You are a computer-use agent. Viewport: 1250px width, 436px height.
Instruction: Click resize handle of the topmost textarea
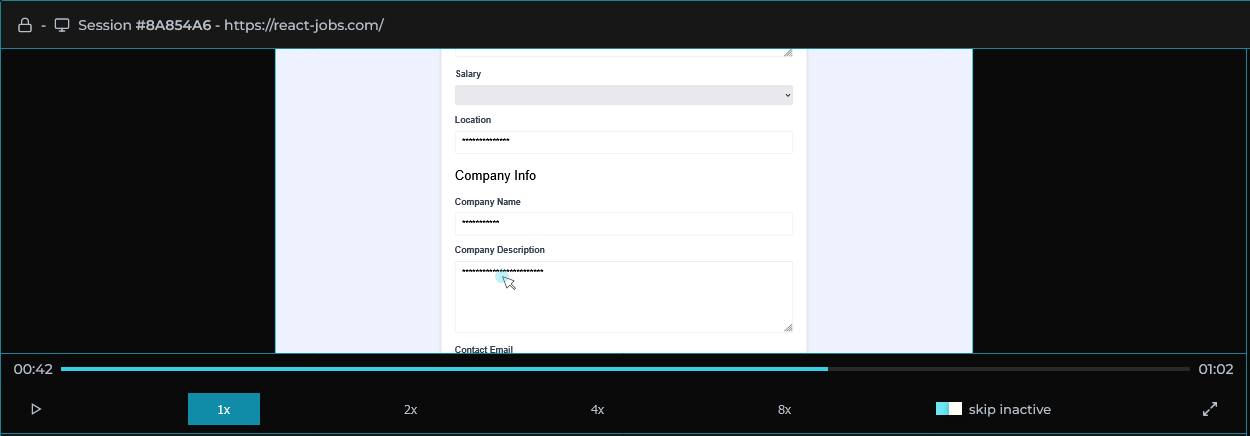pos(787,52)
